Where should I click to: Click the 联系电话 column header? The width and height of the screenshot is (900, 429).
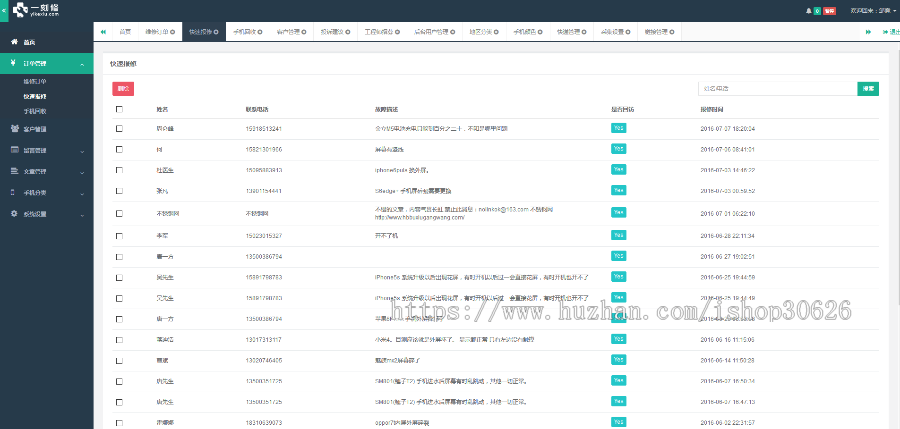coord(257,109)
